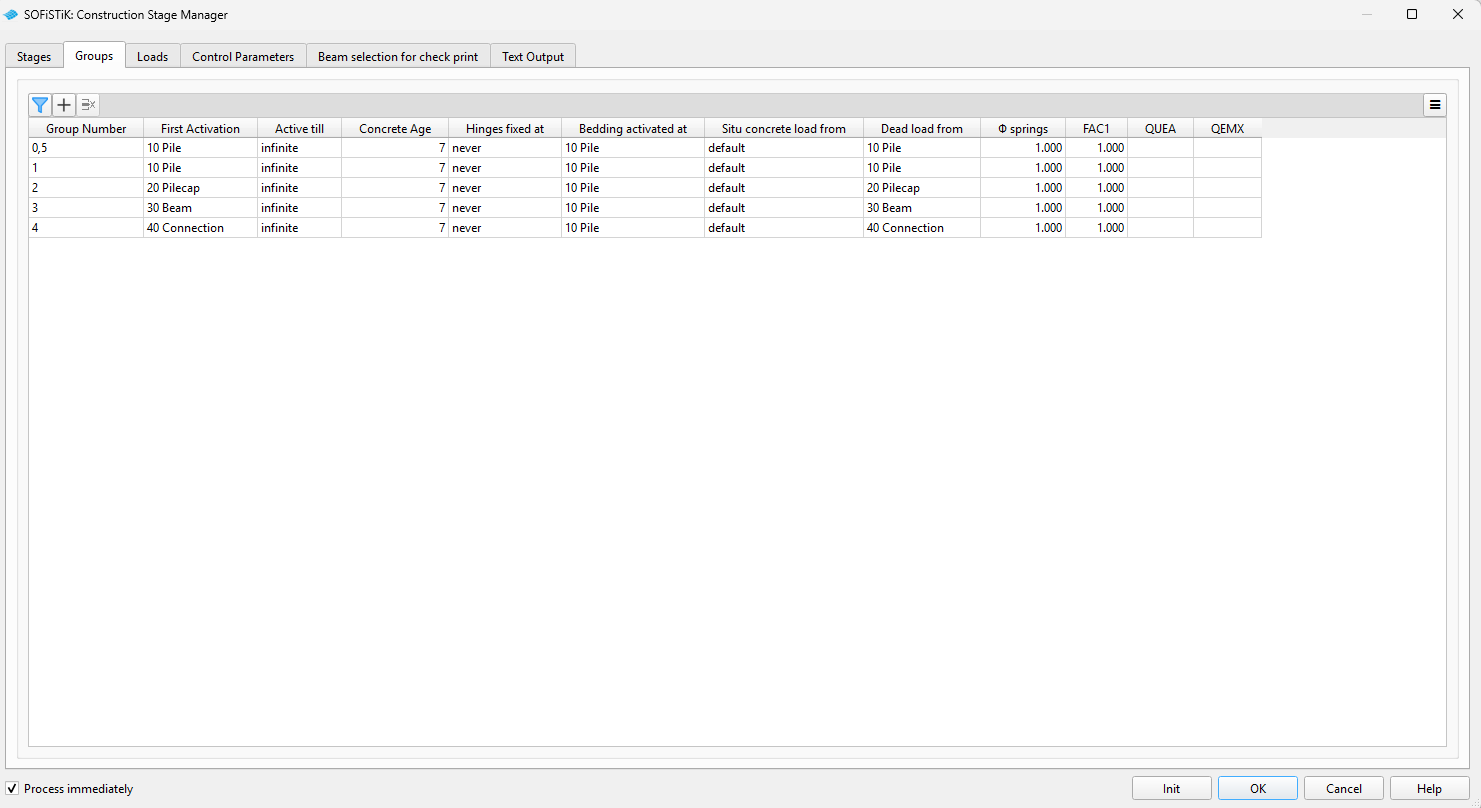
Task: Open First Activation cell for group 2
Action: 200,188
